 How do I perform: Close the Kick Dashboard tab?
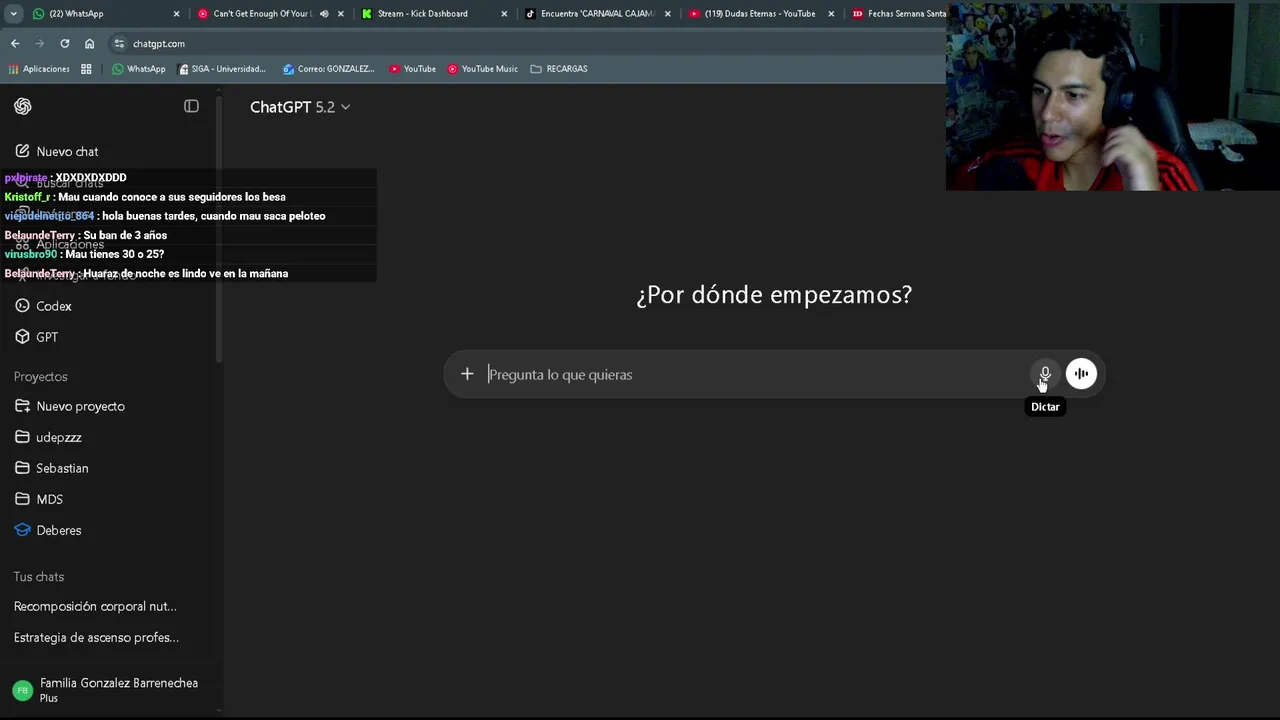(x=504, y=14)
